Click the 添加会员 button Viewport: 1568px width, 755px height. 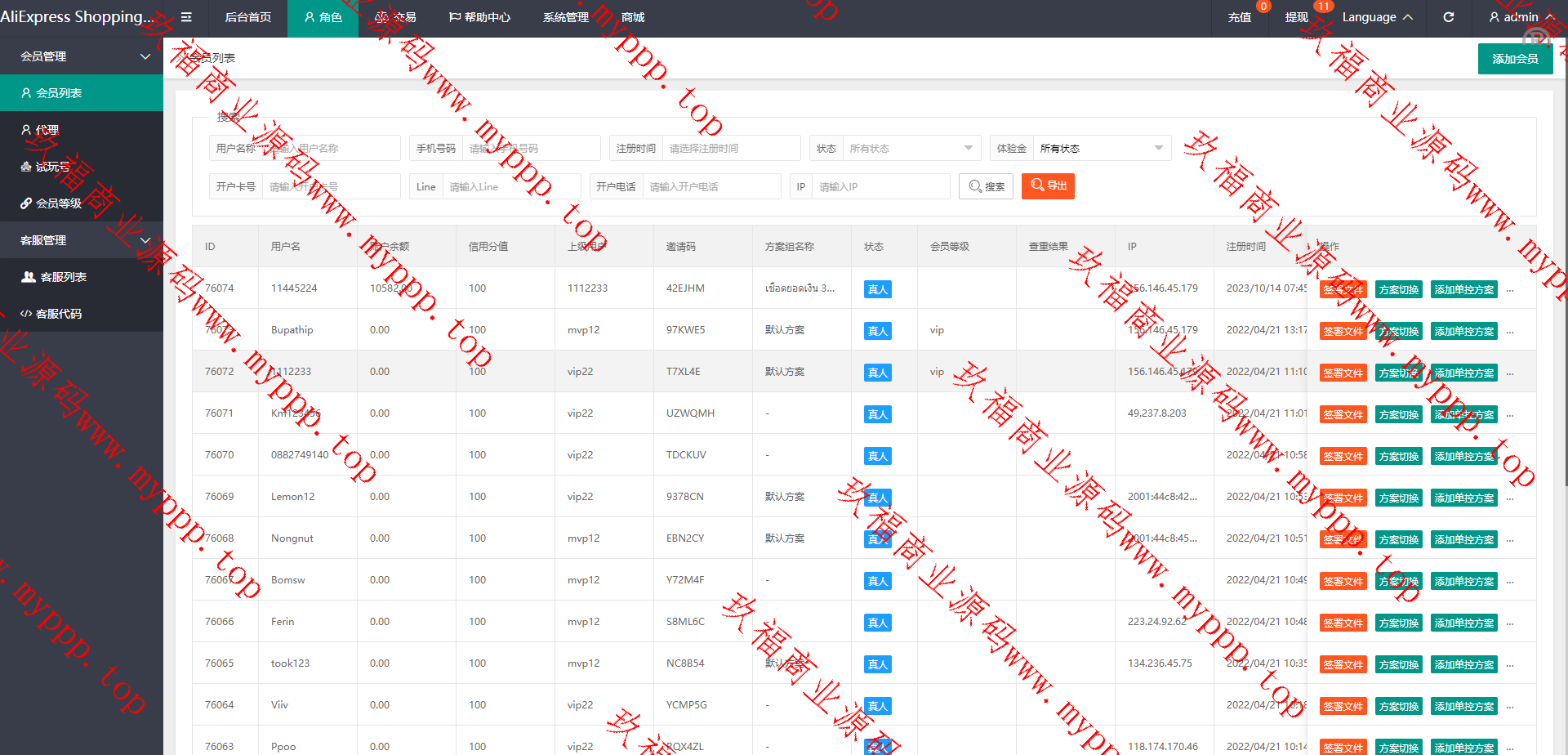tap(1515, 59)
